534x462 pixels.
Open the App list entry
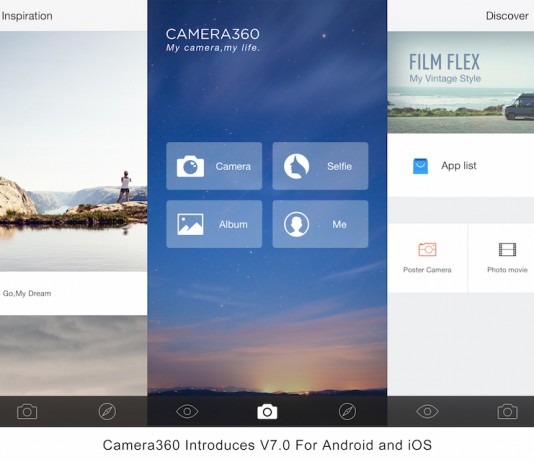pos(460,165)
